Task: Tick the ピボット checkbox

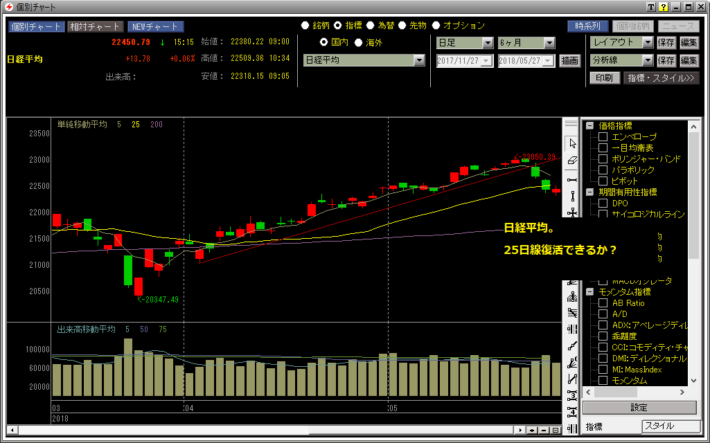Action: [x=603, y=181]
